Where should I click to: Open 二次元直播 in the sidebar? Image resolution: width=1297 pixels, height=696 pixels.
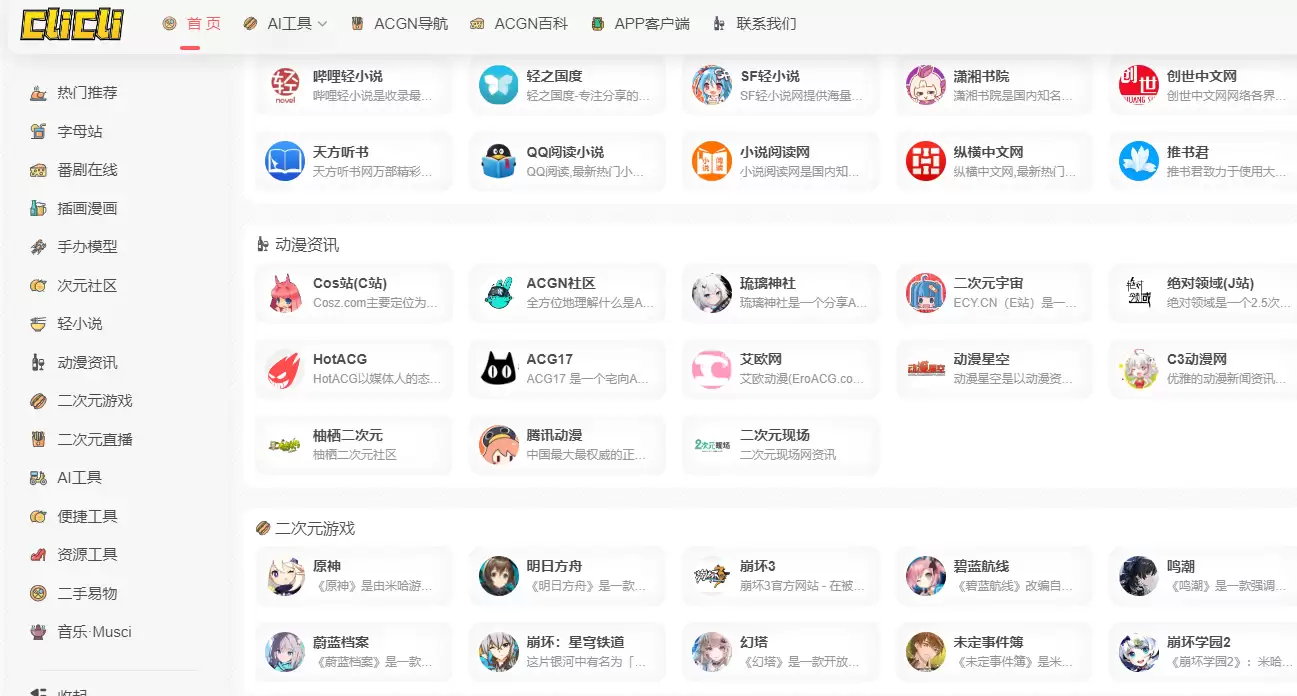(x=95, y=439)
